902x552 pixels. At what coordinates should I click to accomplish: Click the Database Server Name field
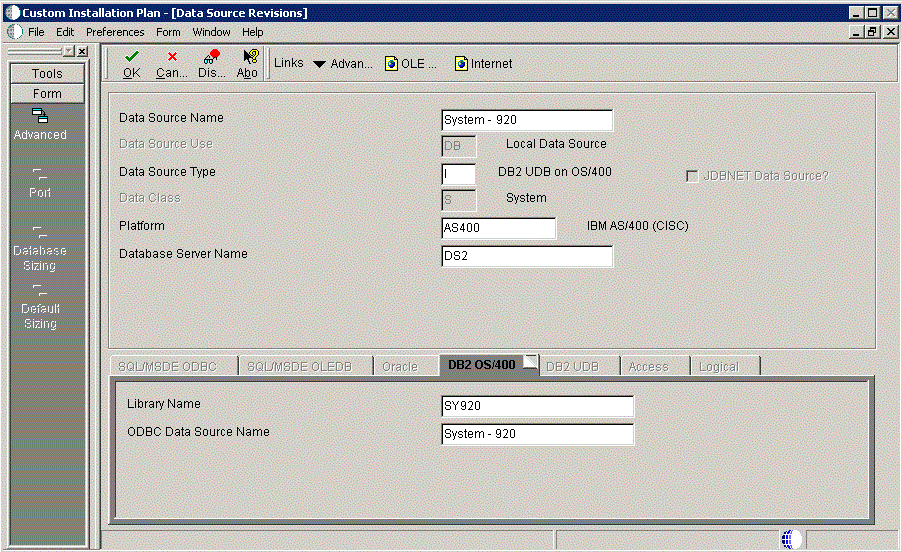pyautogui.click(x=527, y=256)
